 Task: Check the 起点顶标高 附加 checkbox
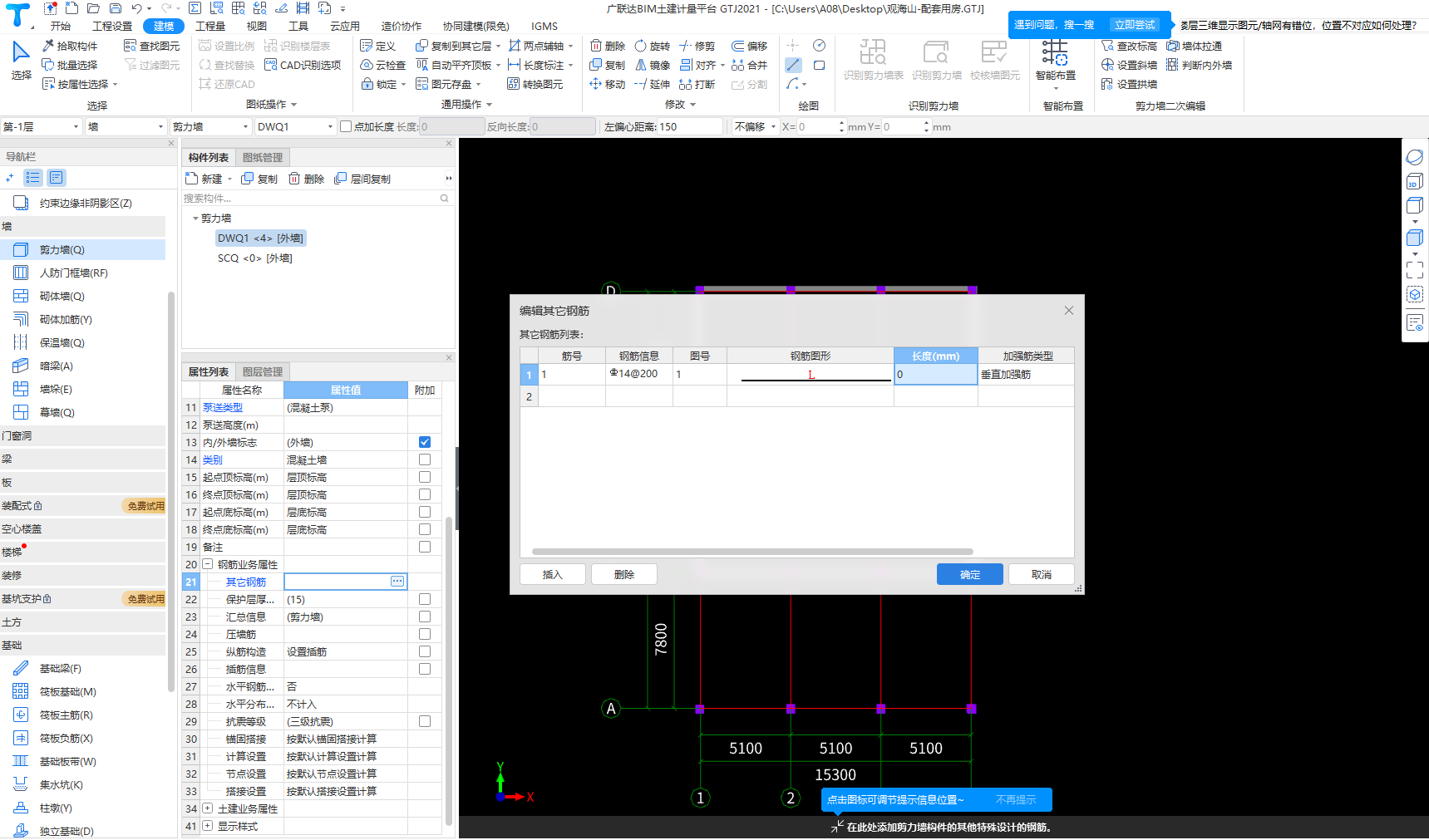425,477
